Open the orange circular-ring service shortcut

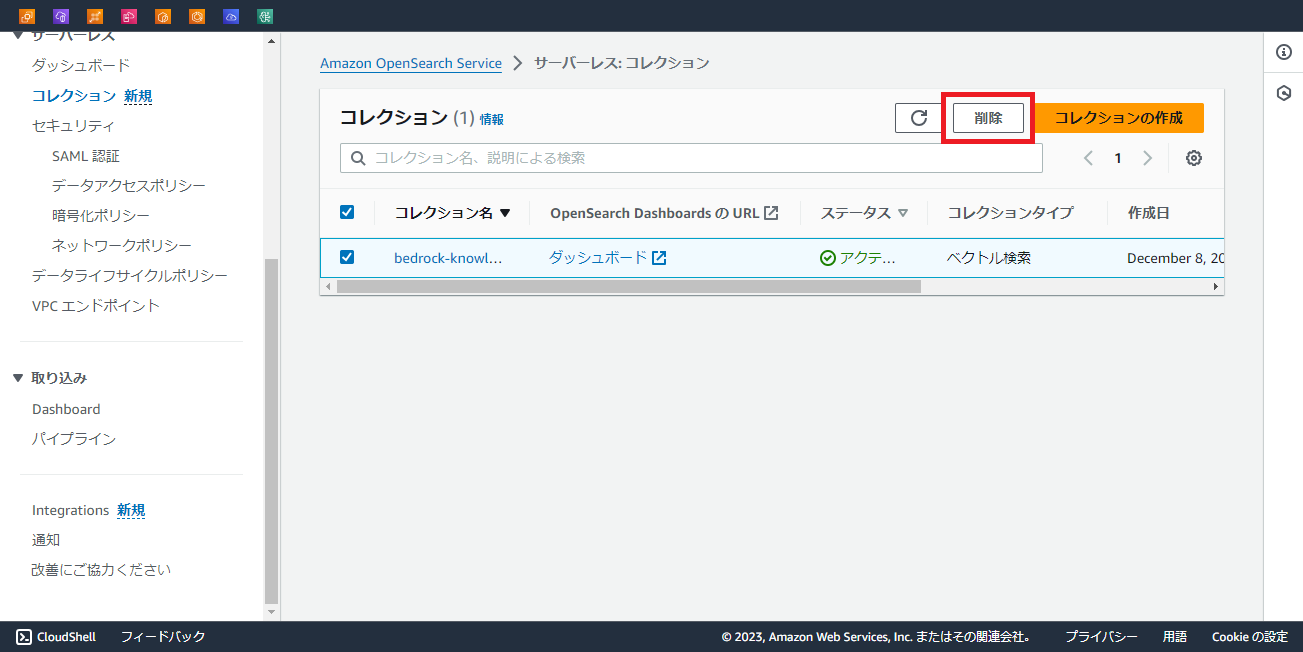(197, 16)
